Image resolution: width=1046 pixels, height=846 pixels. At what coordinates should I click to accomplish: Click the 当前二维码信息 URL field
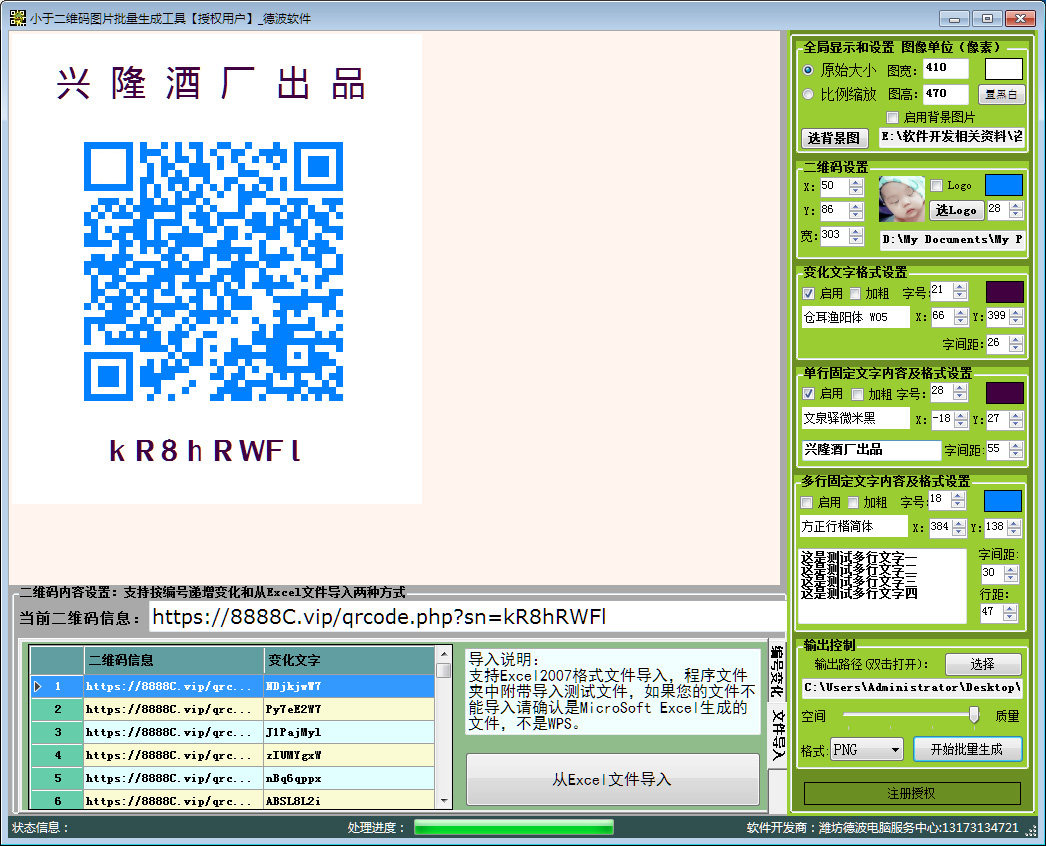467,616
